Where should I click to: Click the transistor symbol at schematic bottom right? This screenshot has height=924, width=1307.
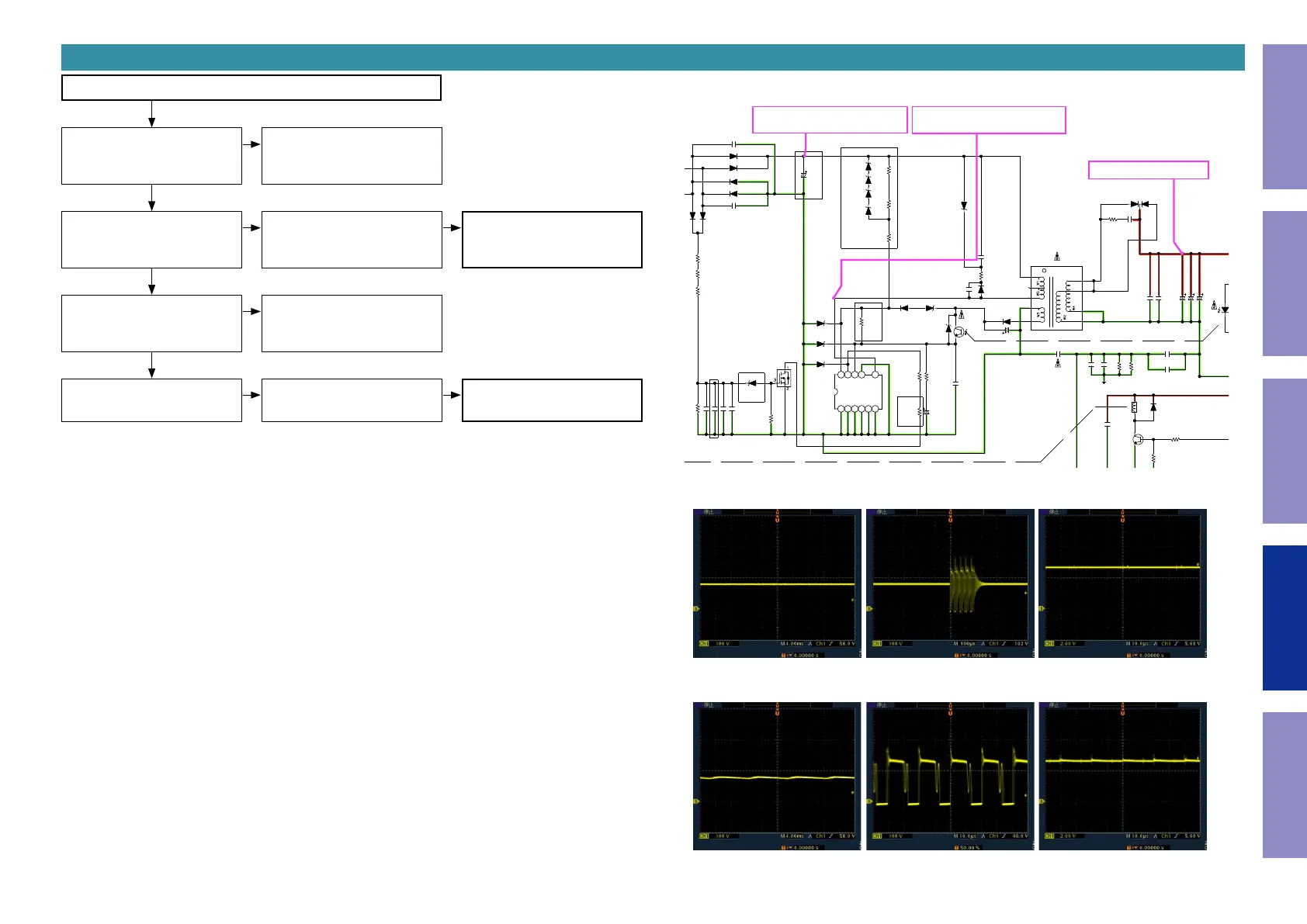1138,440
